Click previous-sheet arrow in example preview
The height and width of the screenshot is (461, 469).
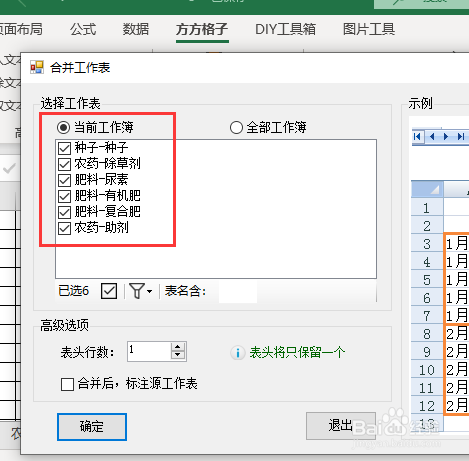tap(432, 136)
